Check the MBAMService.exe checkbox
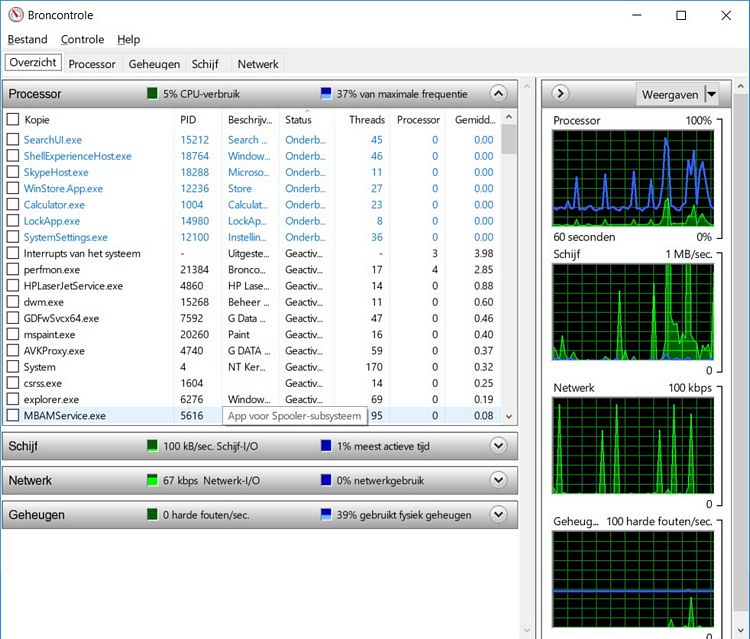This screenshot has width=750, height=639. tap(13, 416)
